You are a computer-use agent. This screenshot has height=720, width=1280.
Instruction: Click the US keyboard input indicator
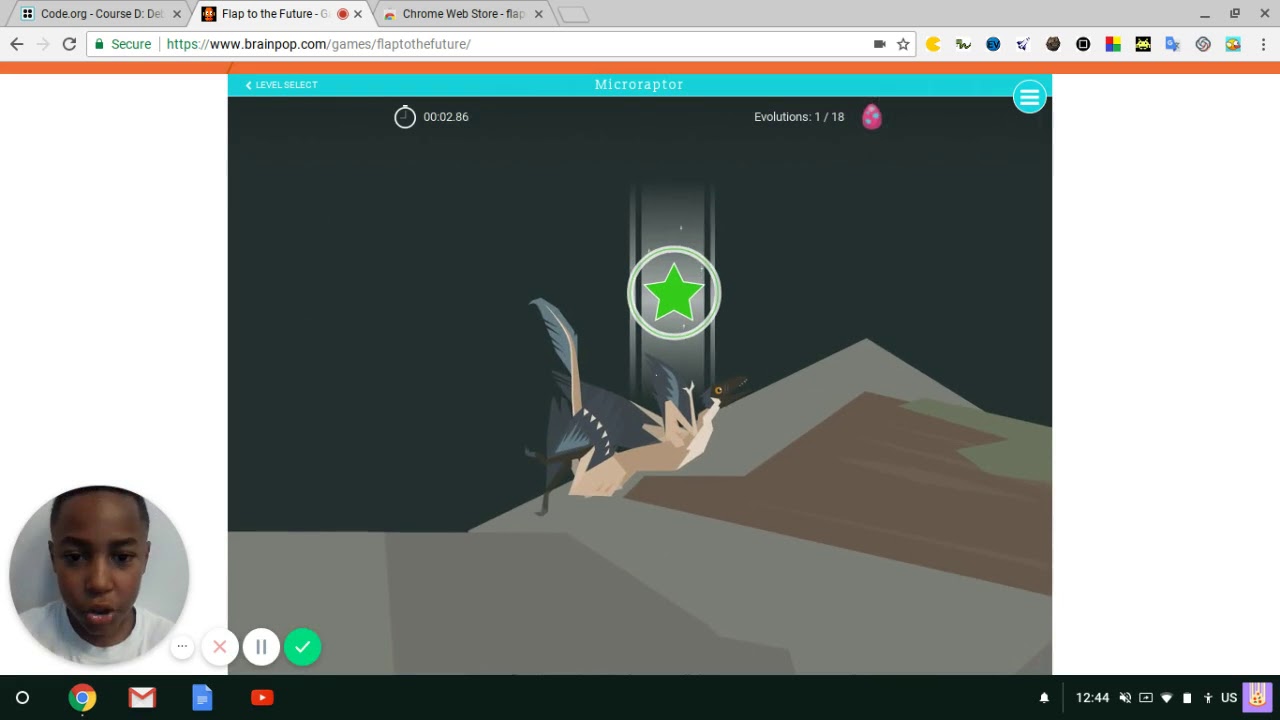pyautogui.click(x=1229, y=698)
